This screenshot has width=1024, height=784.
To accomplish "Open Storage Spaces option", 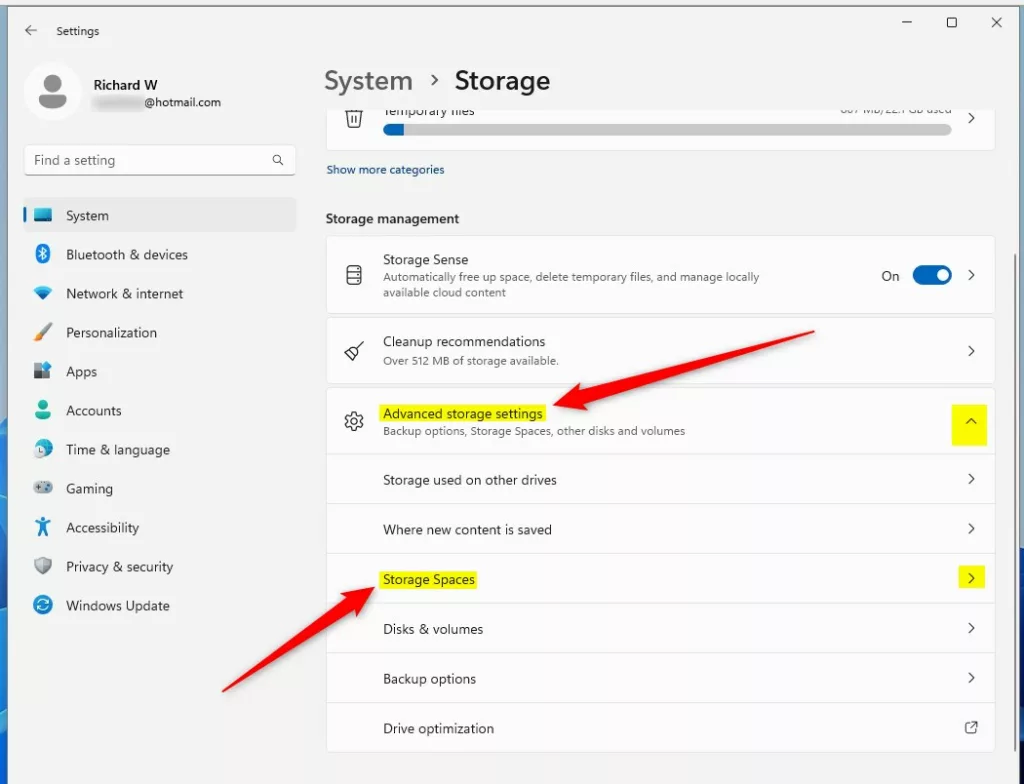I will 660,578.
